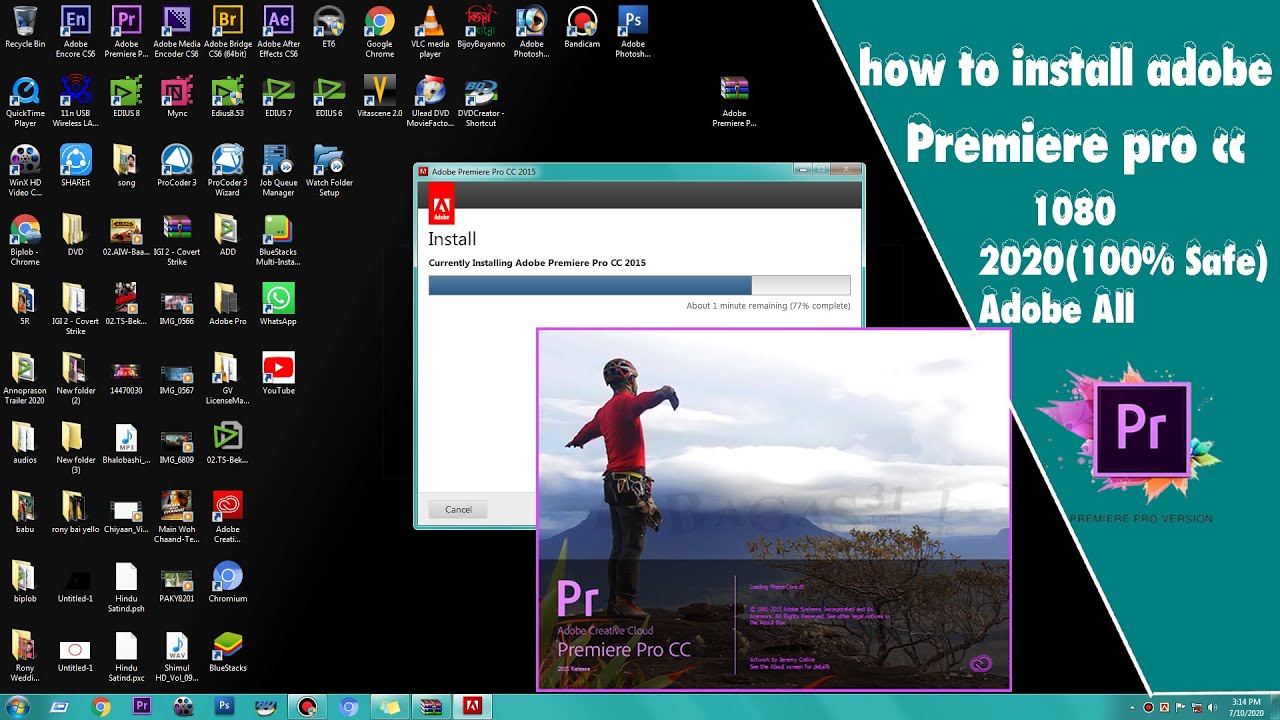The height and width of the screenshot is (720, 1280).
Task: Select the GV LicenseManager desktop icon
Action: pyautogui.click(x=228, y=378)
